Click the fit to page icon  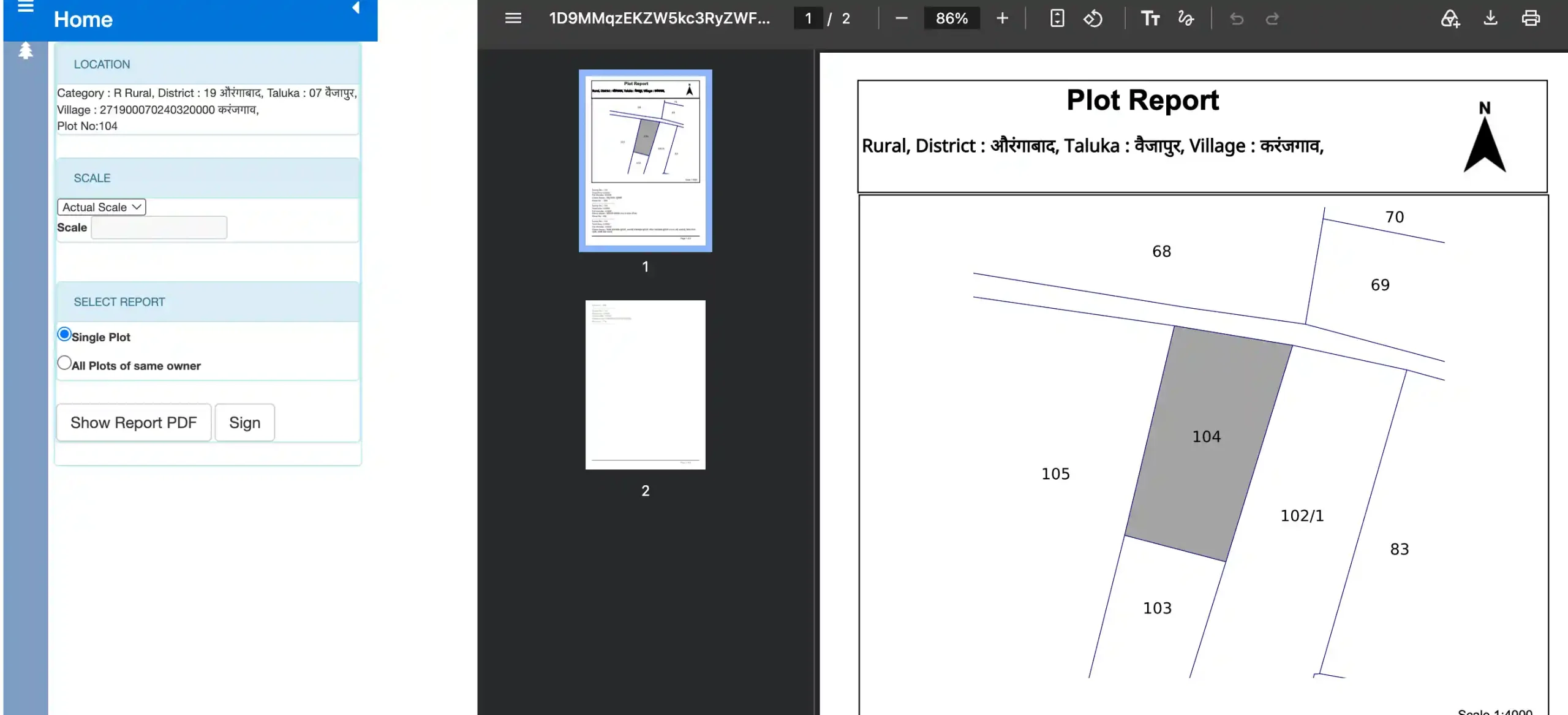[x=1057, y=18]
